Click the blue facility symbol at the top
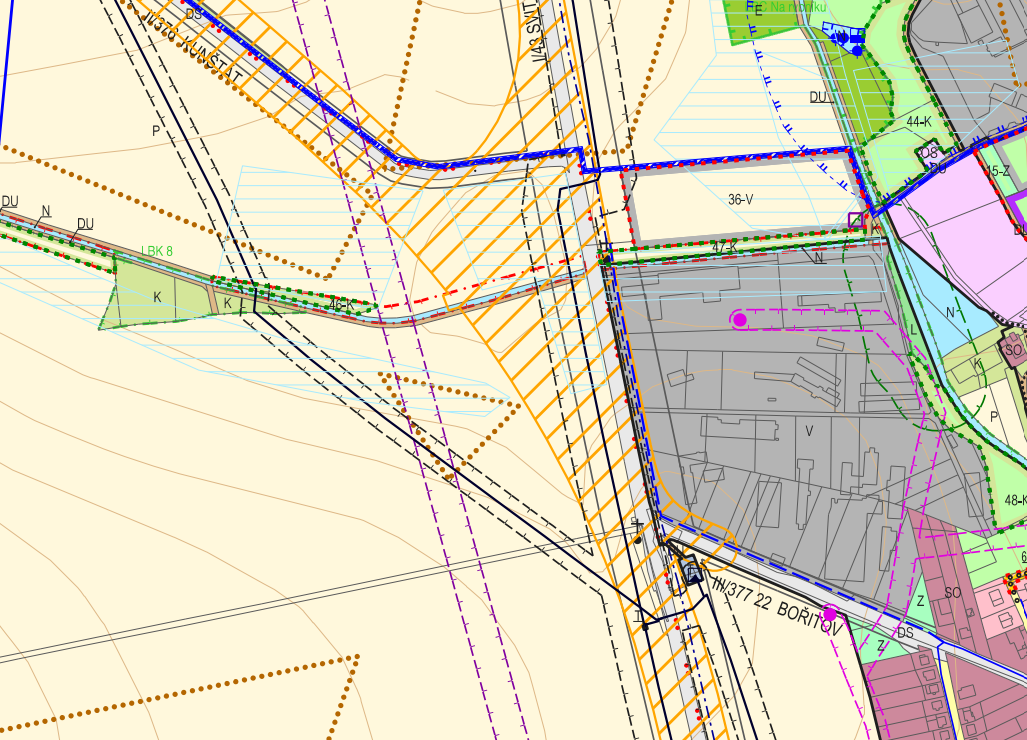1027x740 pixels. pyautogui.click(x=845, y=39)
